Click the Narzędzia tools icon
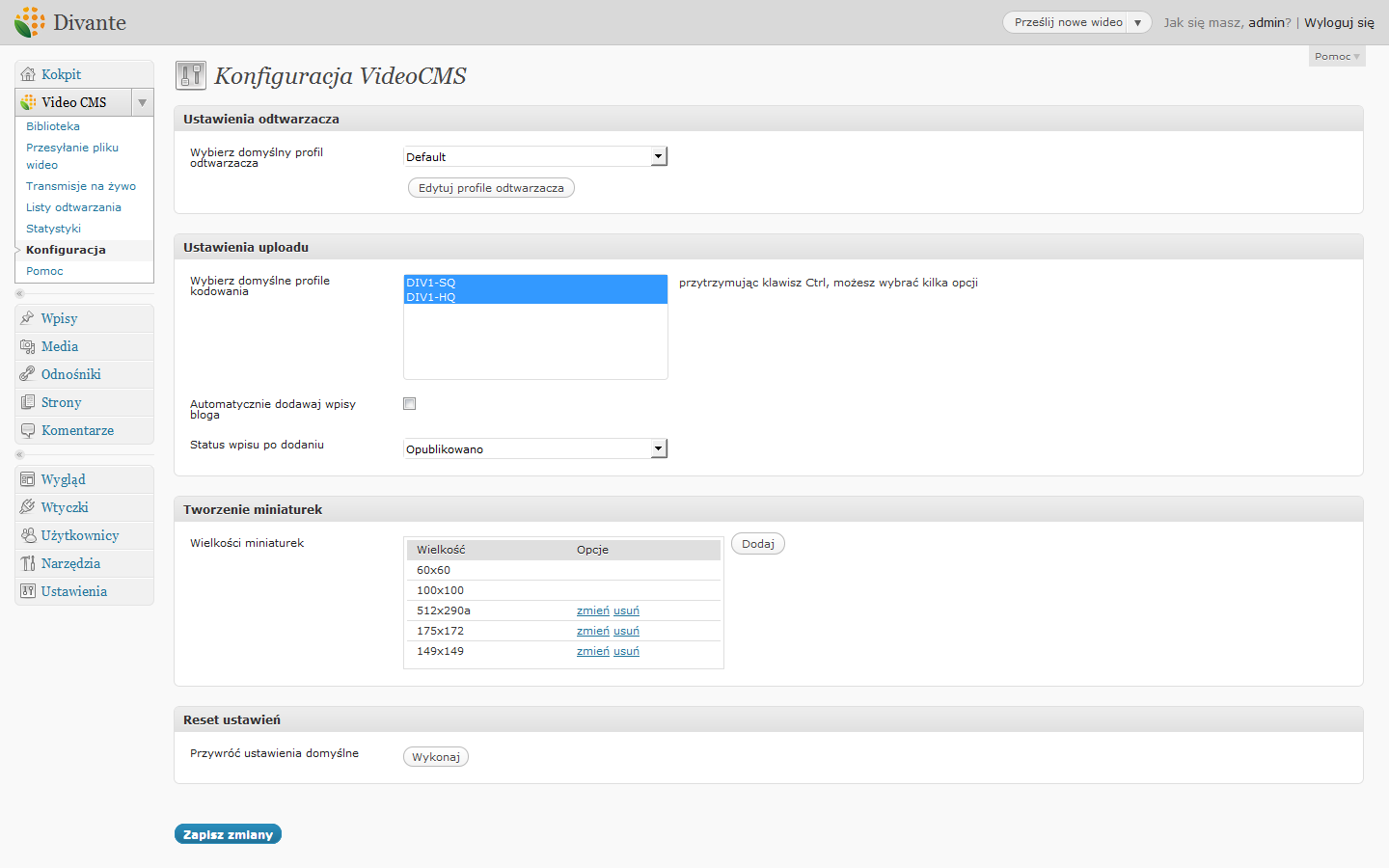Image resolution: width=1389 pixels, height=868 pixels. click(28, 563)
